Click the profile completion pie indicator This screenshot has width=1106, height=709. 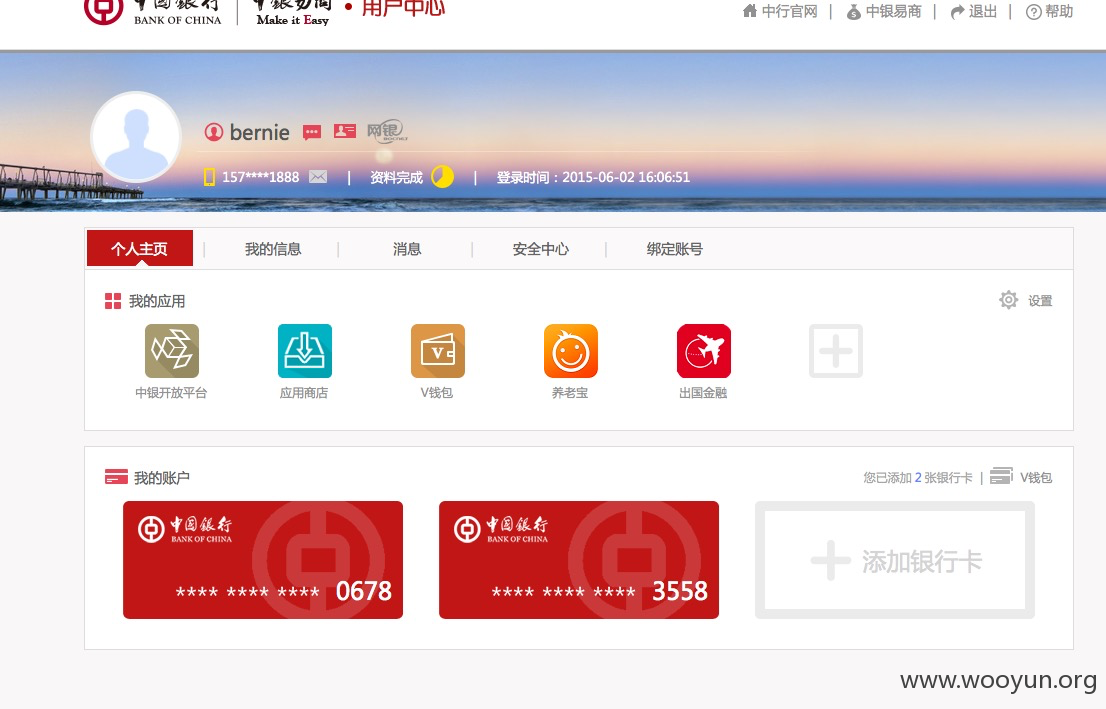point(442,176)
